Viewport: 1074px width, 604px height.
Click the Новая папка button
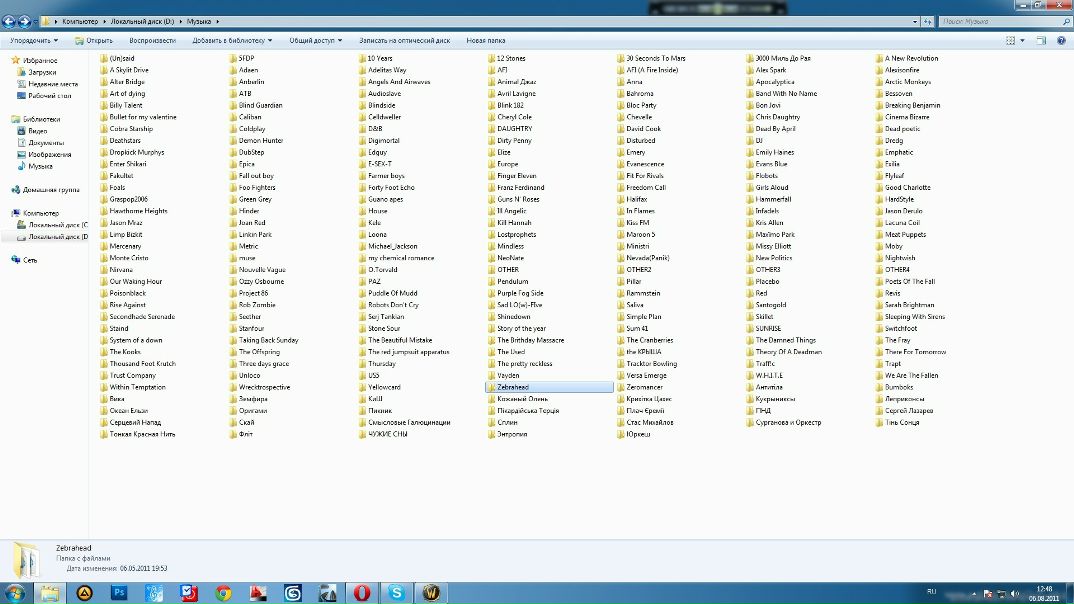click(x=486, y=40)
